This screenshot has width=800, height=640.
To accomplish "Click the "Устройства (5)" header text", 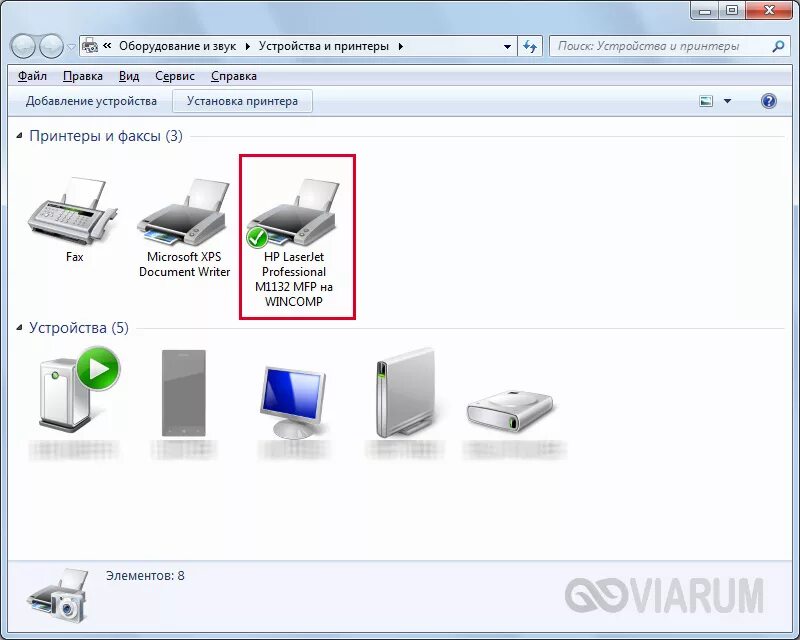I will coord(79,328).
